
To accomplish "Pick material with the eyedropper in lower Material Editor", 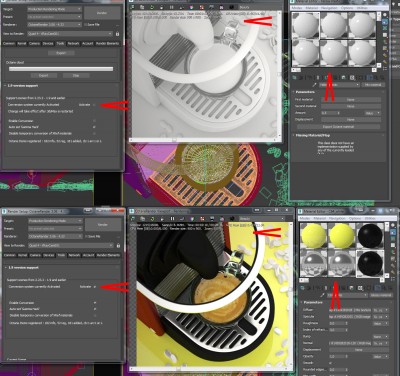I will pyautogui.click(x=322, y=295).
